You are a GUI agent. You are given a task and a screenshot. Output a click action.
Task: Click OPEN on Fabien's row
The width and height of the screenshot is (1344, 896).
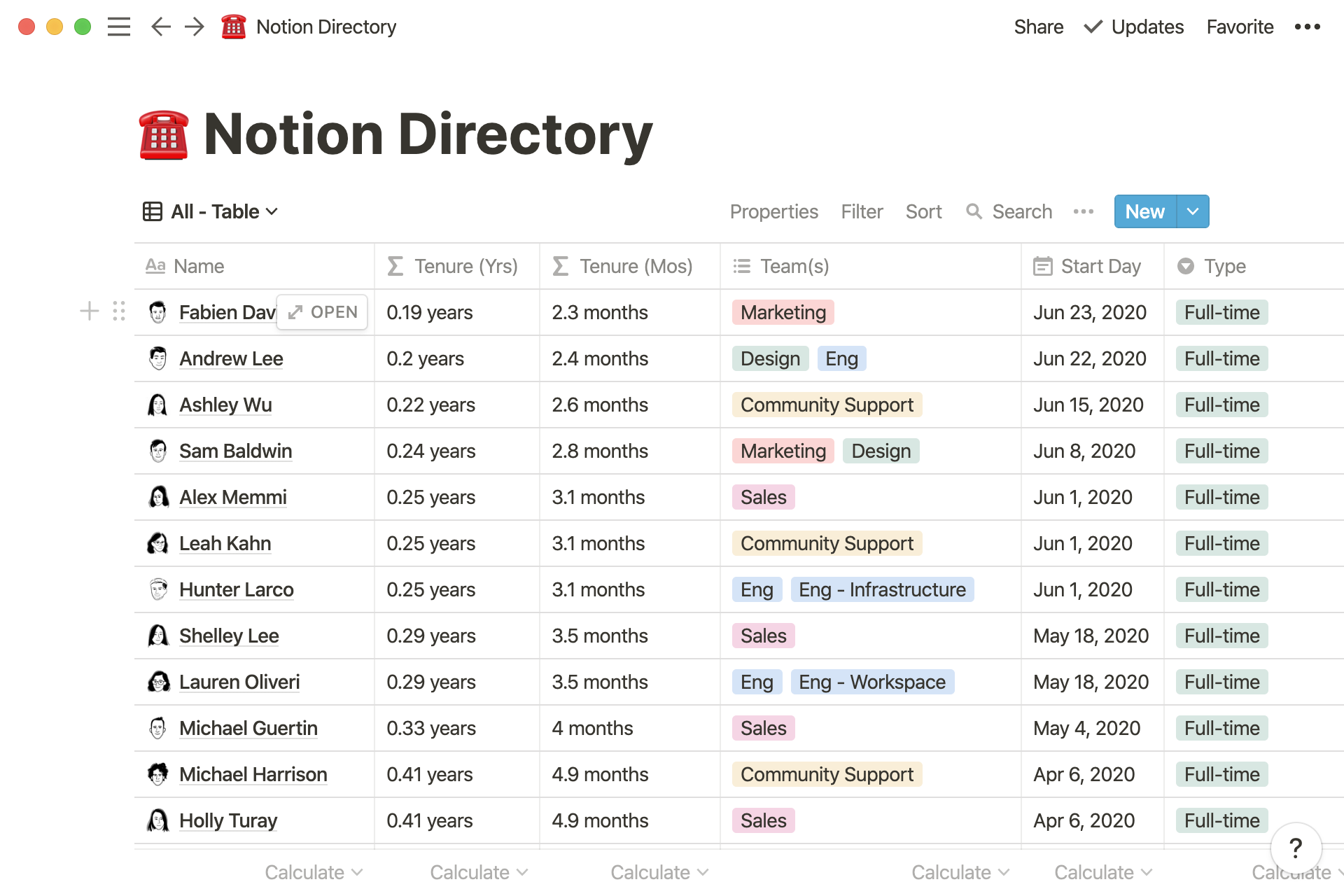322,312
